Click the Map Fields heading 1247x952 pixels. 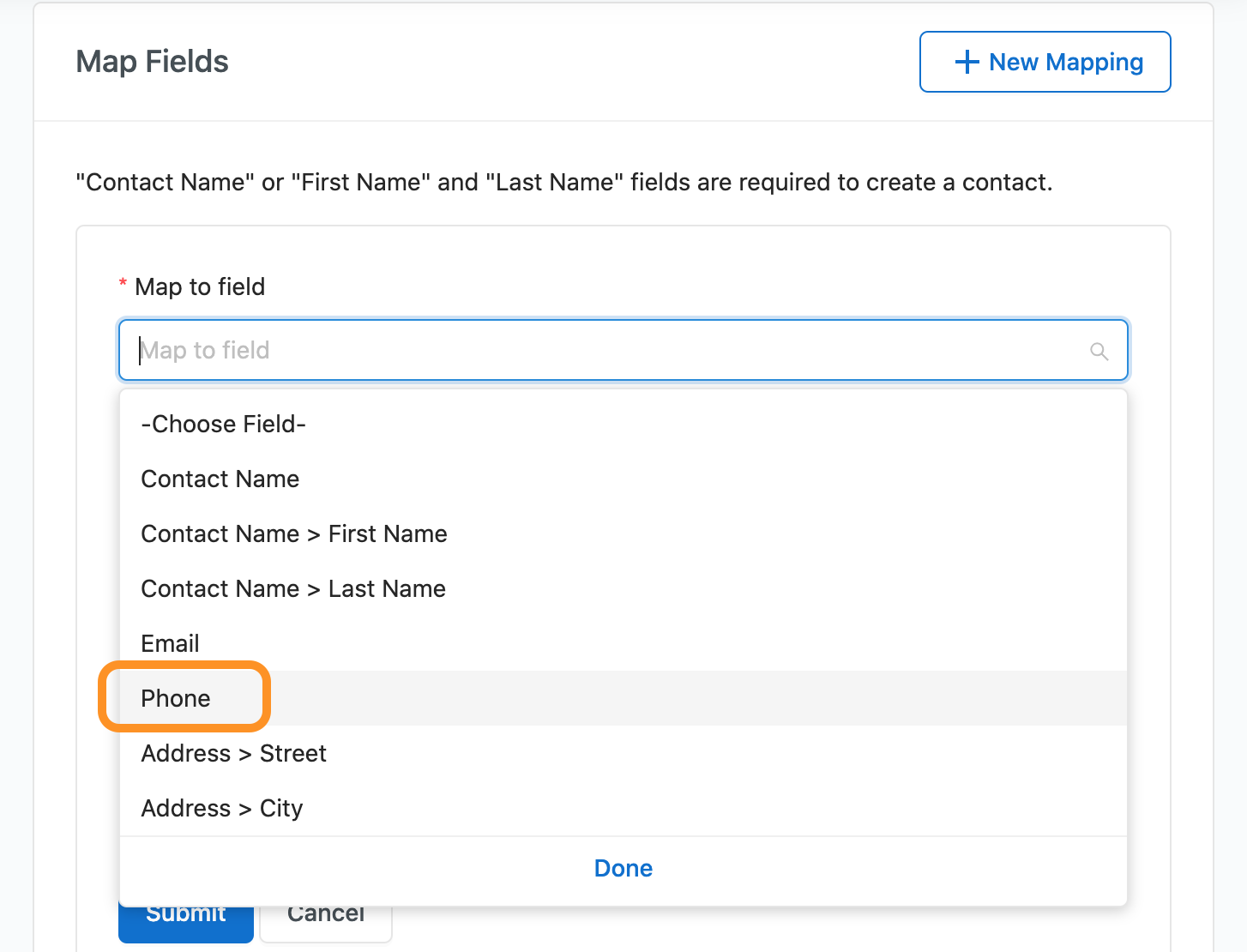pos(152,62)
